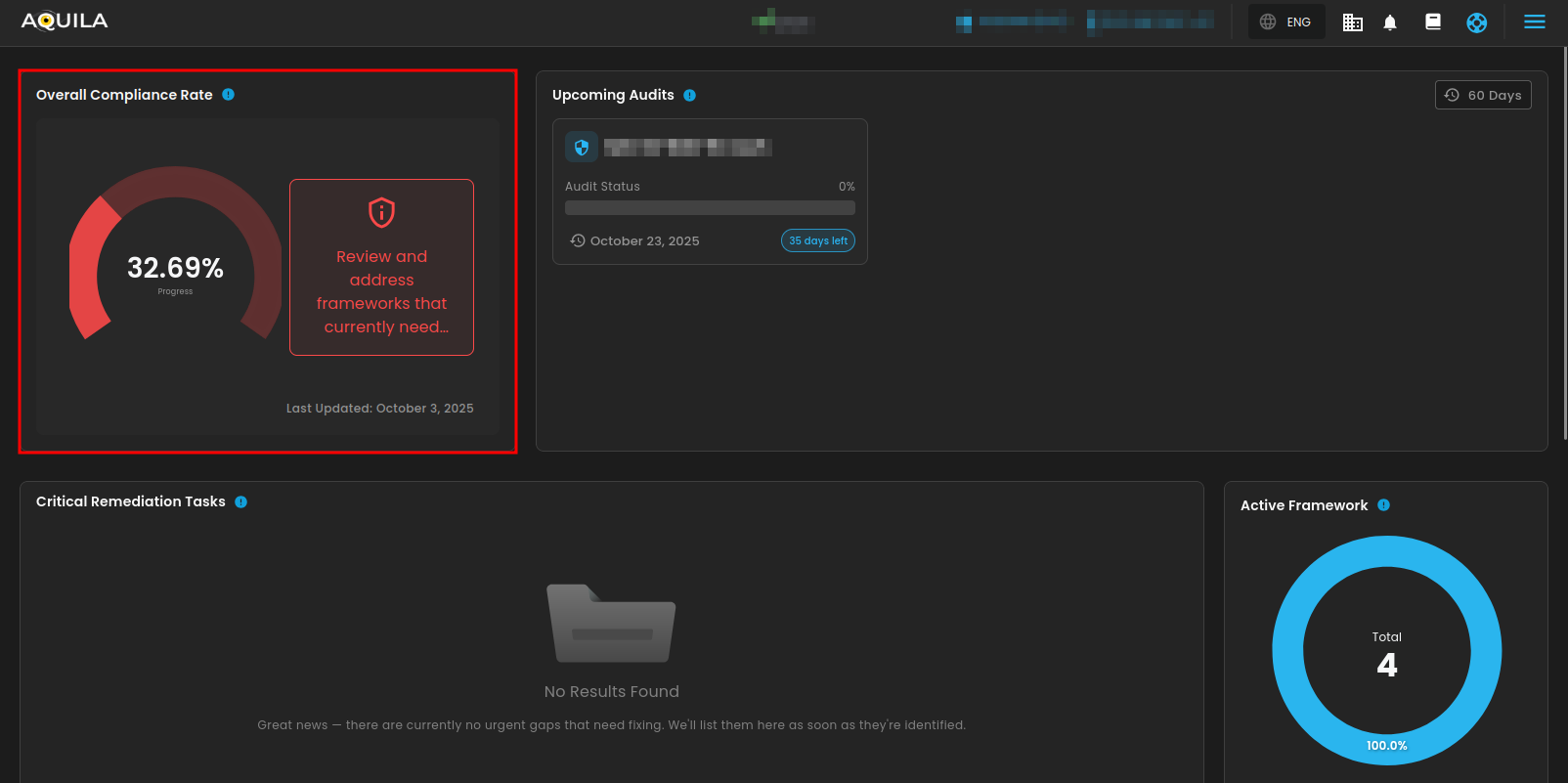The height and width of the screenshot is (783, 1568).
Task: Open the hamburger main menu
Action: (x=1535, y=22)
